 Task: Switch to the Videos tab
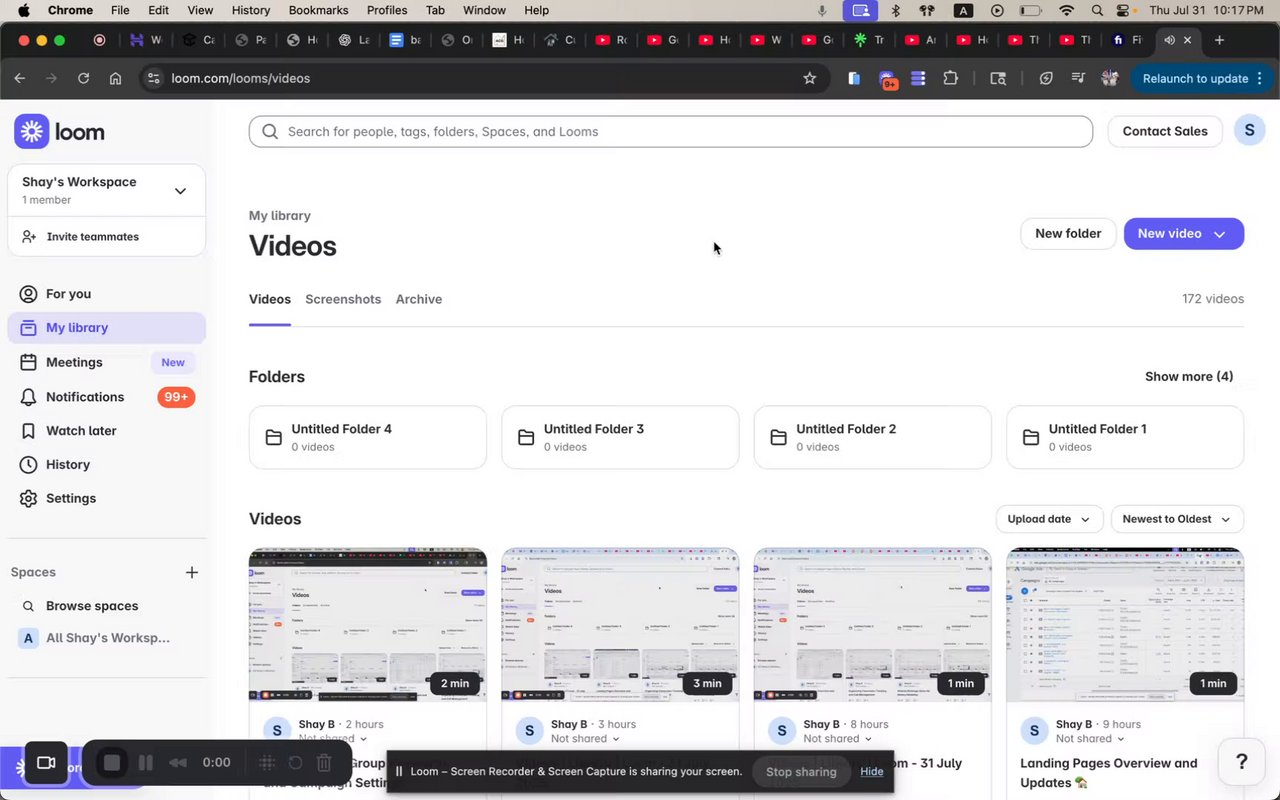pos(270,299)
